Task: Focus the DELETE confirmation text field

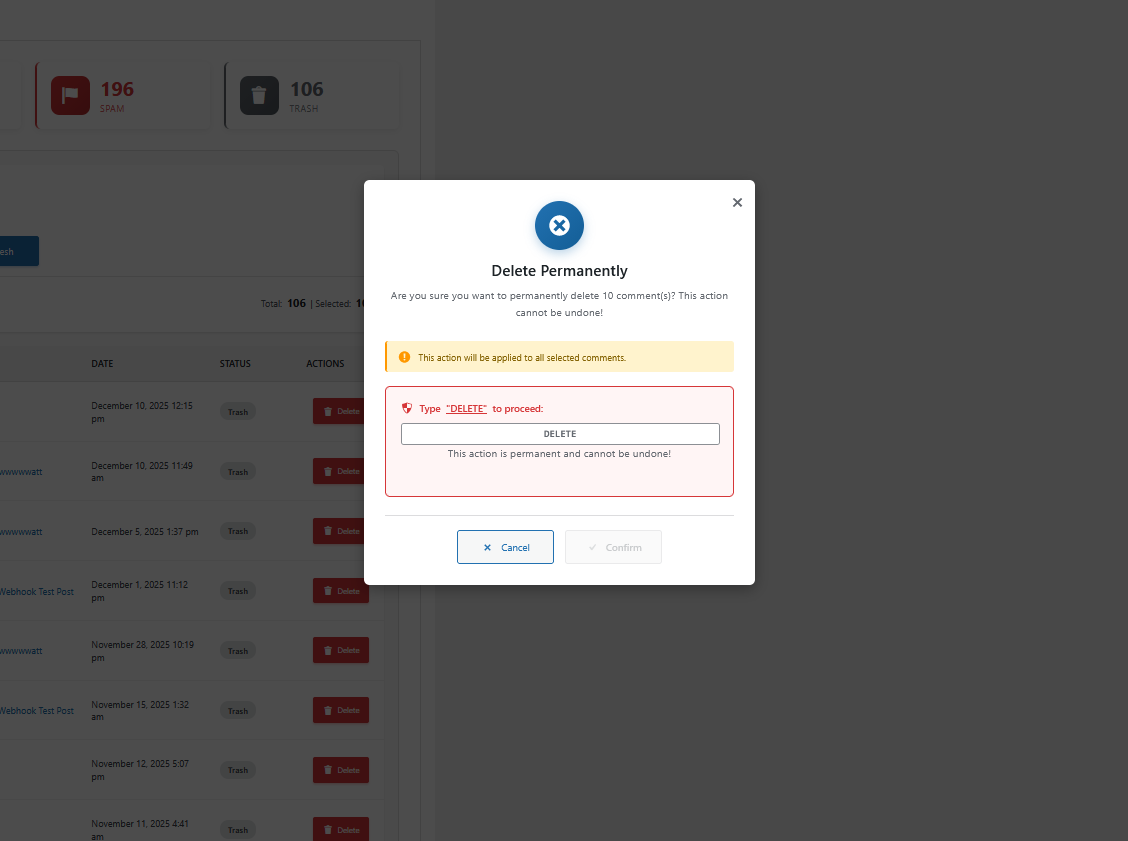Action: [560, 434]
